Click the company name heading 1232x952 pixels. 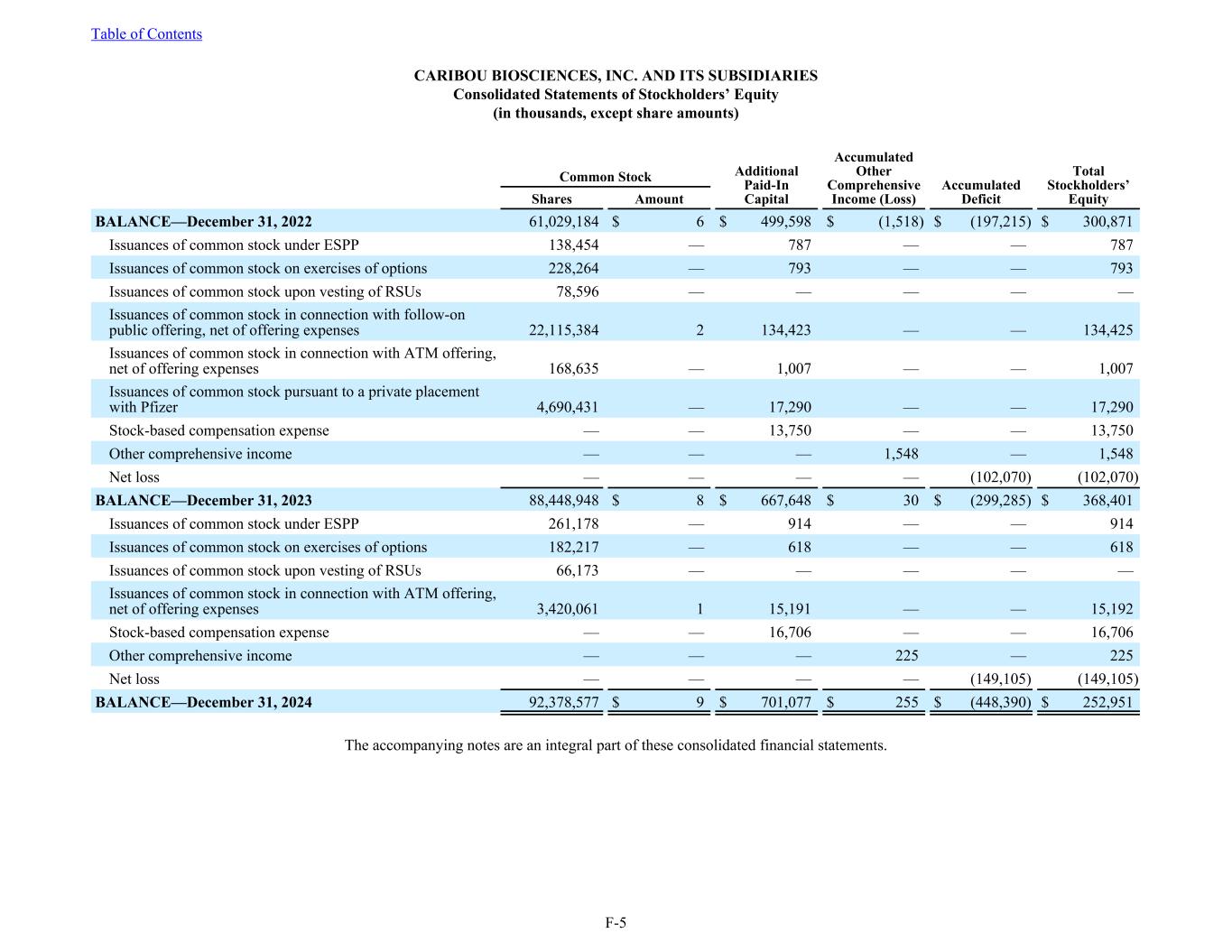[616, 76]
